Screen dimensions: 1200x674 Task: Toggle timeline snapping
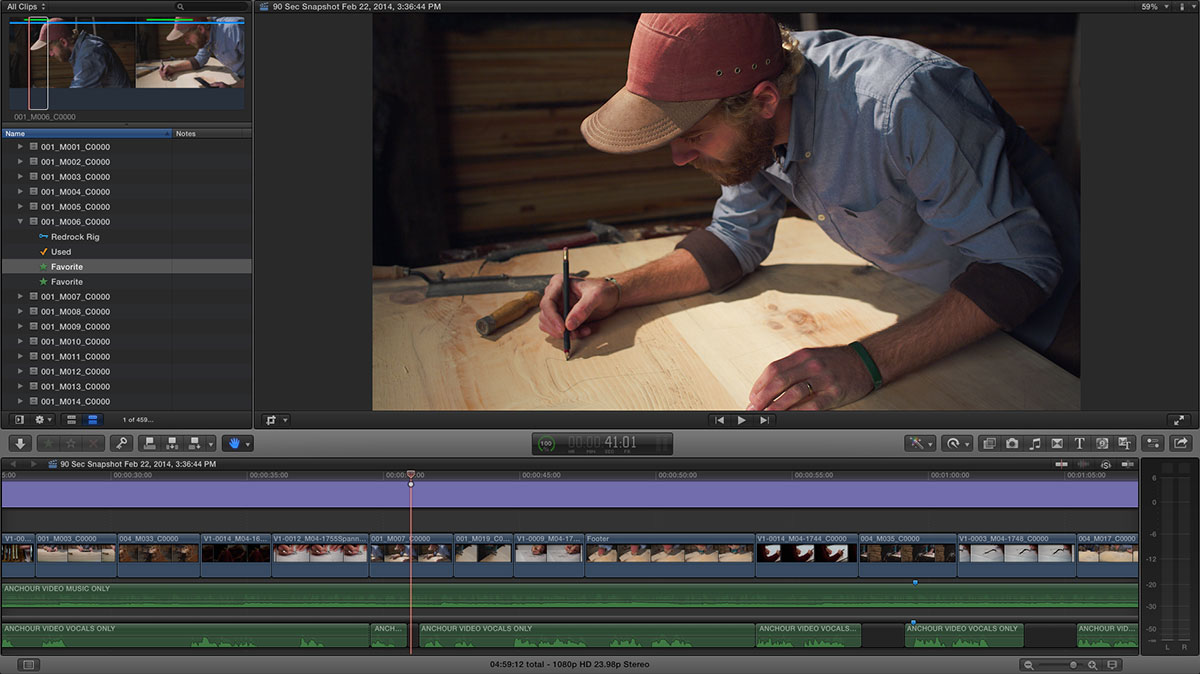(1128, 464)
